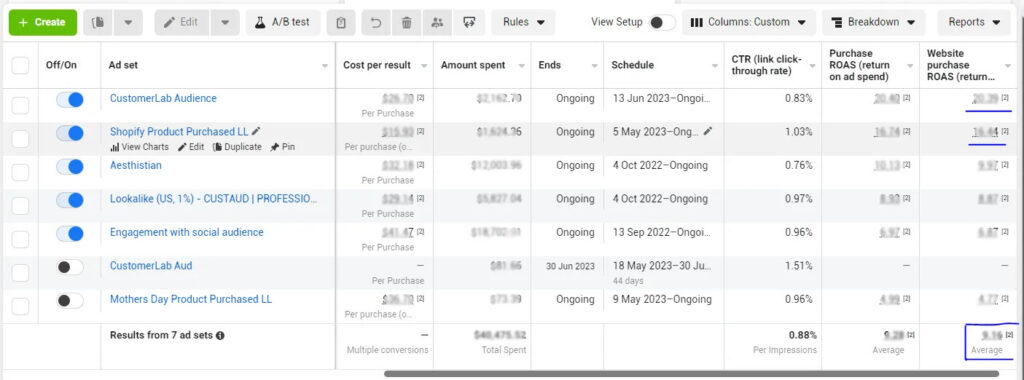Click Edit under the Shopify Product Purchased LL row

(x=191, y=147)
